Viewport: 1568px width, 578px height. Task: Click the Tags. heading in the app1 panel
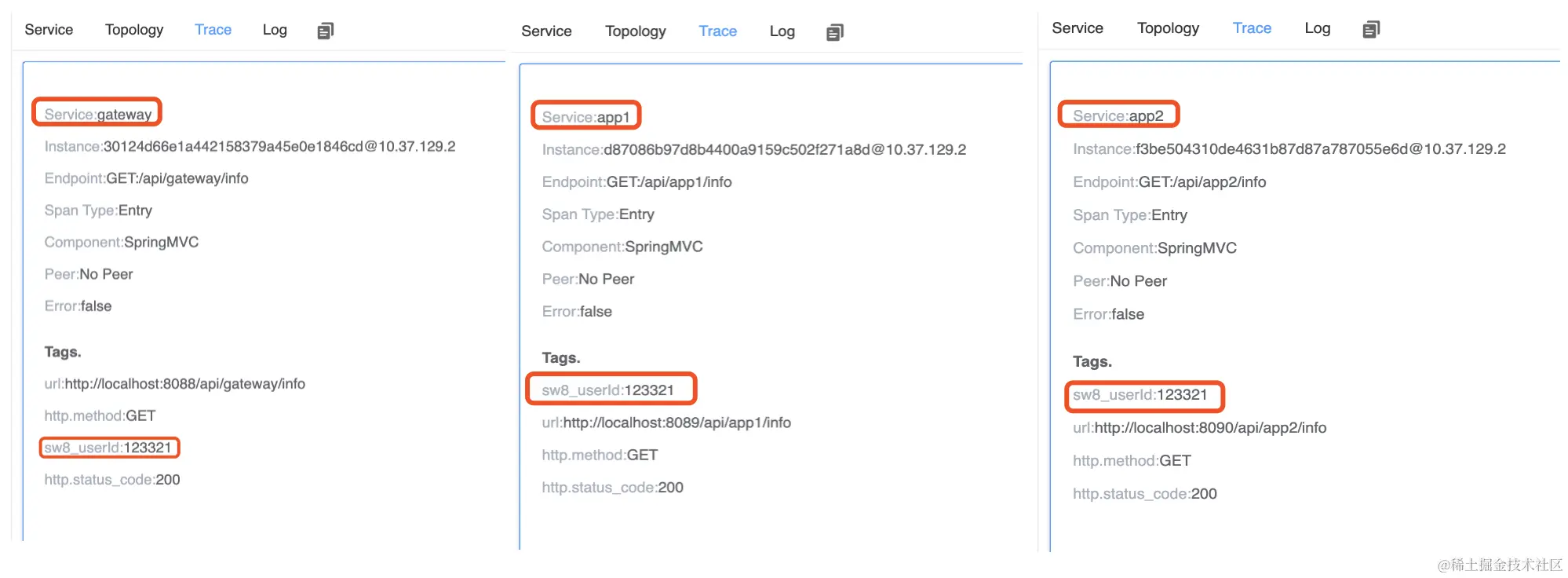coord(561,358)
